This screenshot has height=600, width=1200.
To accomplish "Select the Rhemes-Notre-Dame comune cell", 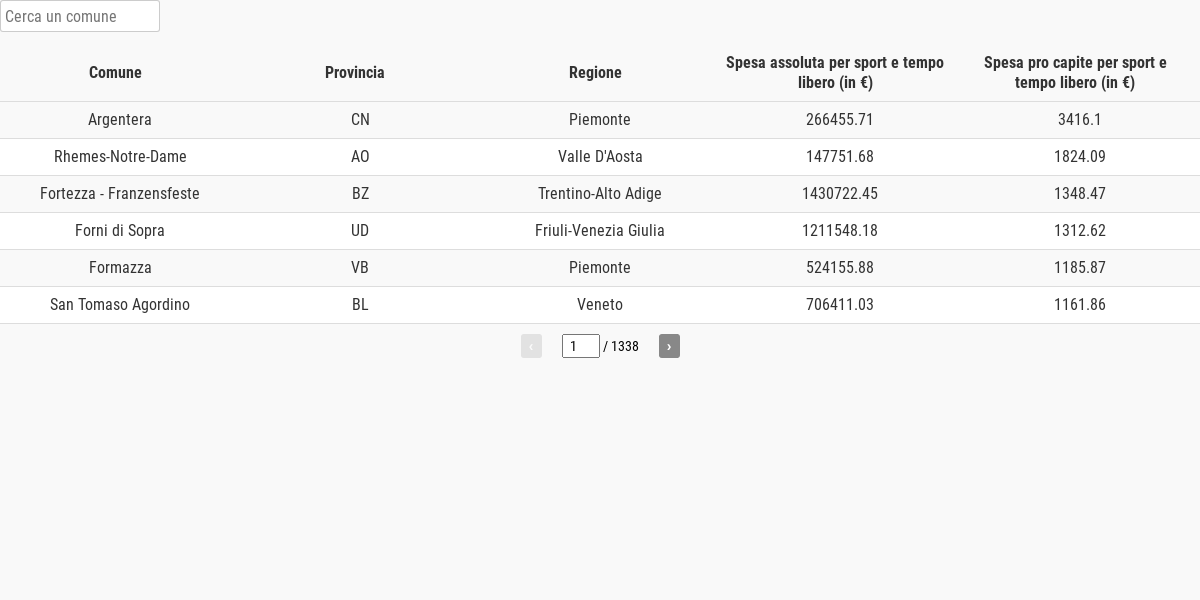I will pos(120,157).
